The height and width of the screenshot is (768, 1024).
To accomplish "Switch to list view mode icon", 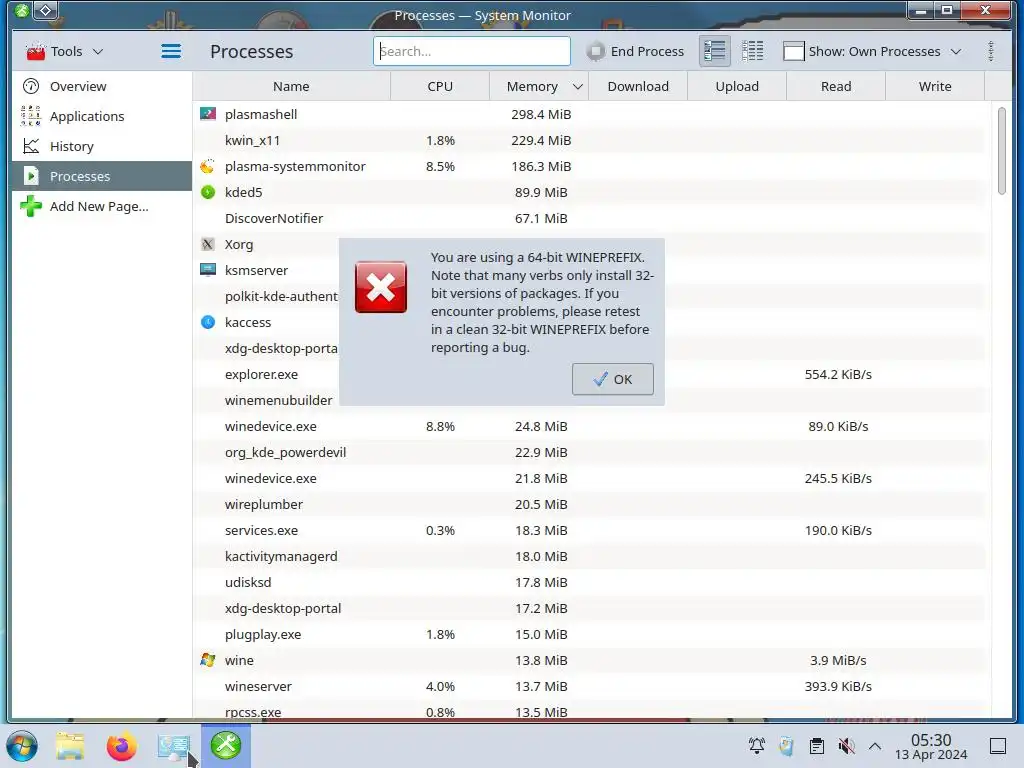I will click(714, 51).
